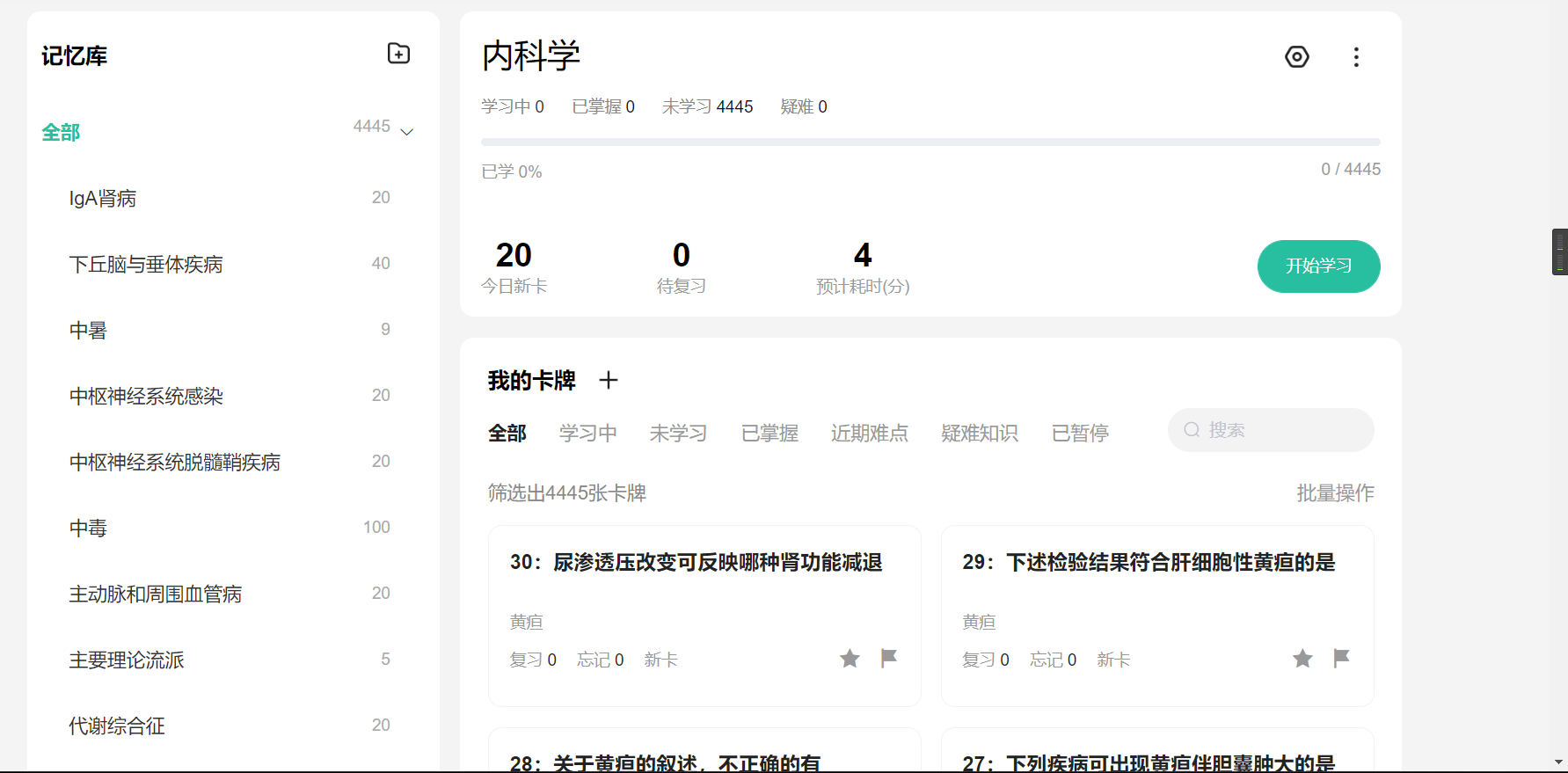Add a new card with plus icon
This screenshot has height=773, width=1568.
(x=608, y=380)
